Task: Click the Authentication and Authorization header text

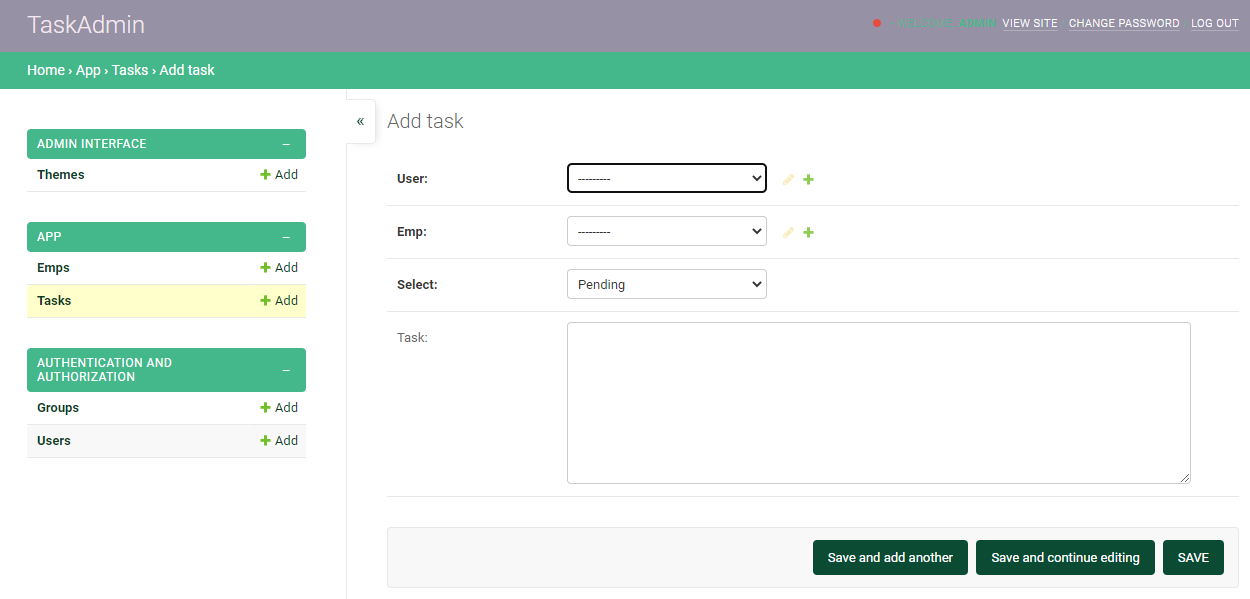Action: pyautogui.click(x=104, y=370)
